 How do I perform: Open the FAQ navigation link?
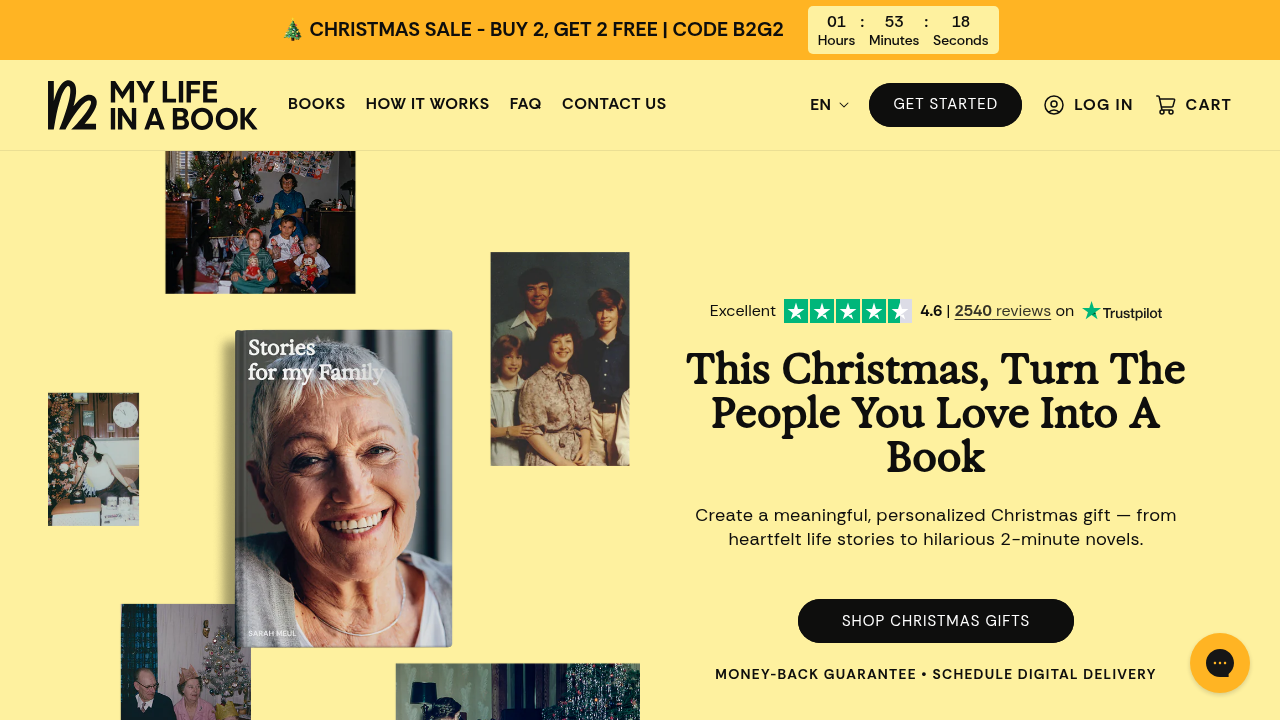pos(526,104)
